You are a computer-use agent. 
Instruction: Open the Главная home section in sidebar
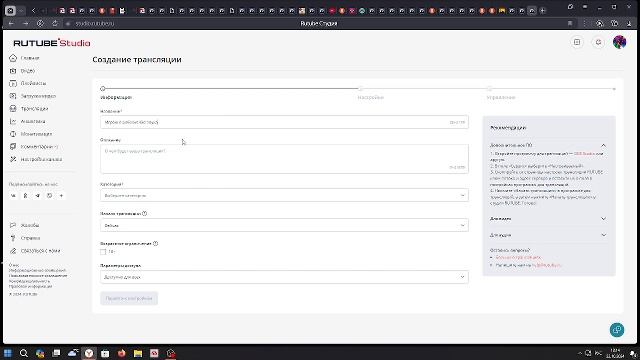24,58
